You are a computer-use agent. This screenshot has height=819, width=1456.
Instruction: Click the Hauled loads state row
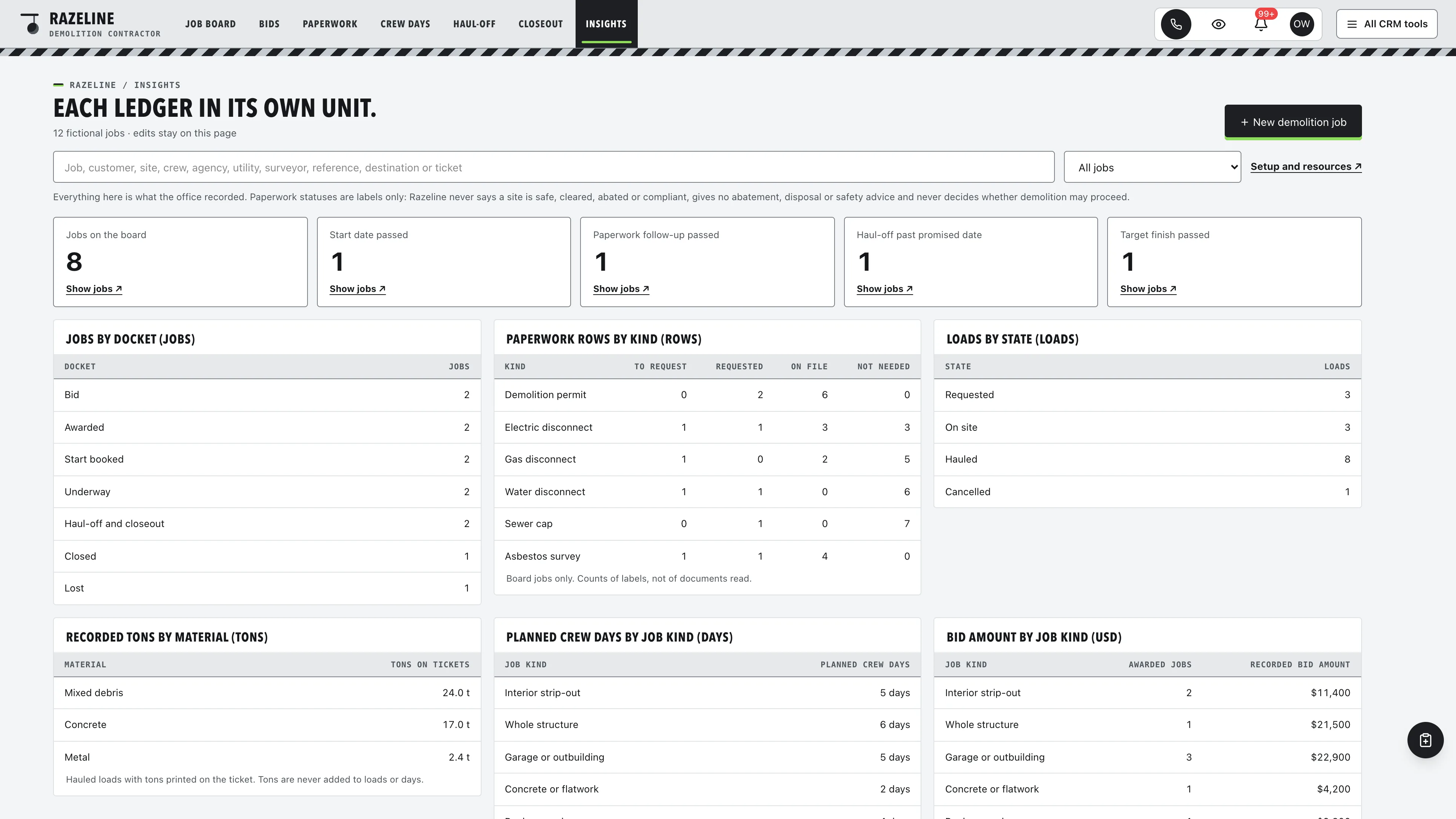[1147, 460]
